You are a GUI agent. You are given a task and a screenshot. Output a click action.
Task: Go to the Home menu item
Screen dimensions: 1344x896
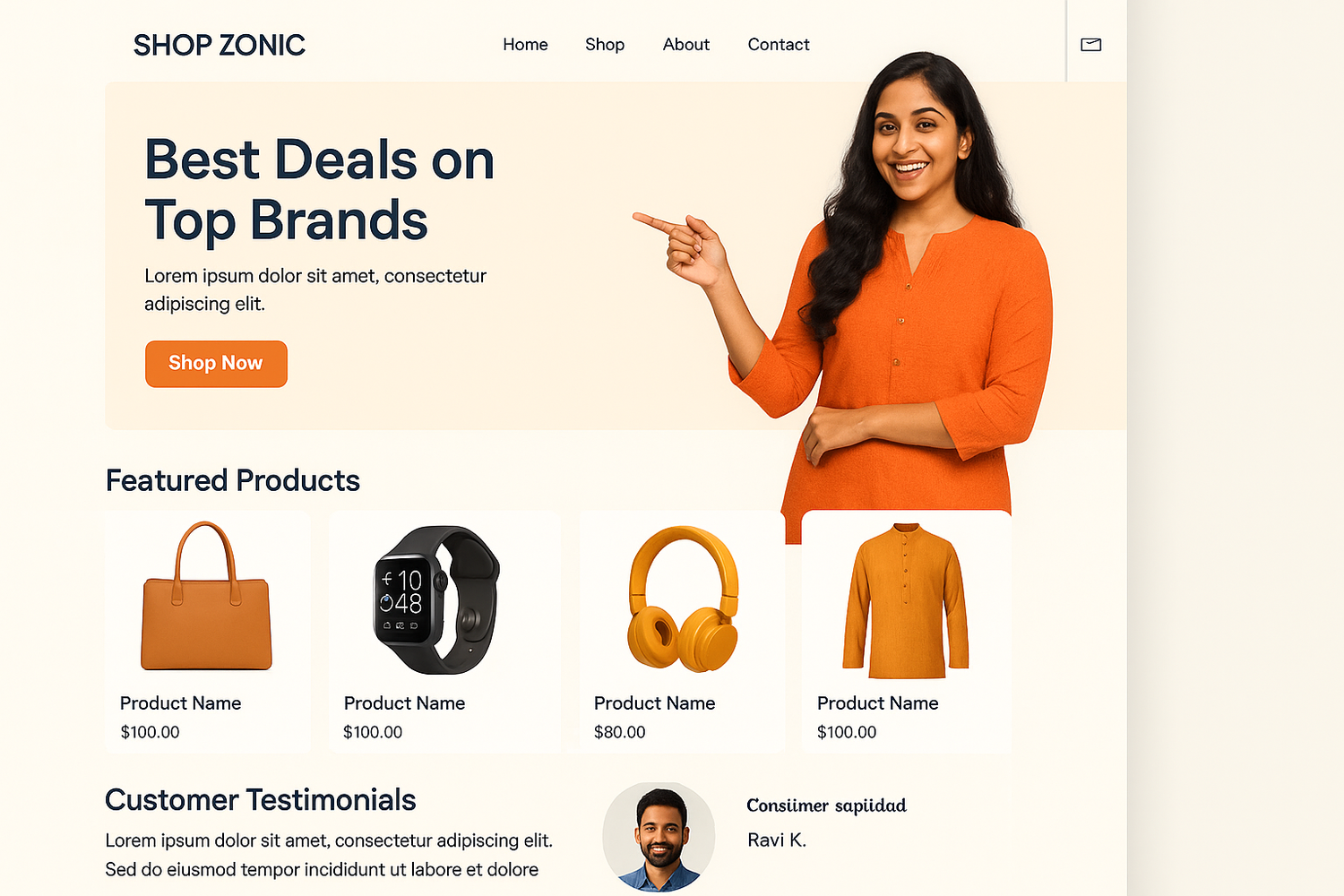click(x=525, y=45)
